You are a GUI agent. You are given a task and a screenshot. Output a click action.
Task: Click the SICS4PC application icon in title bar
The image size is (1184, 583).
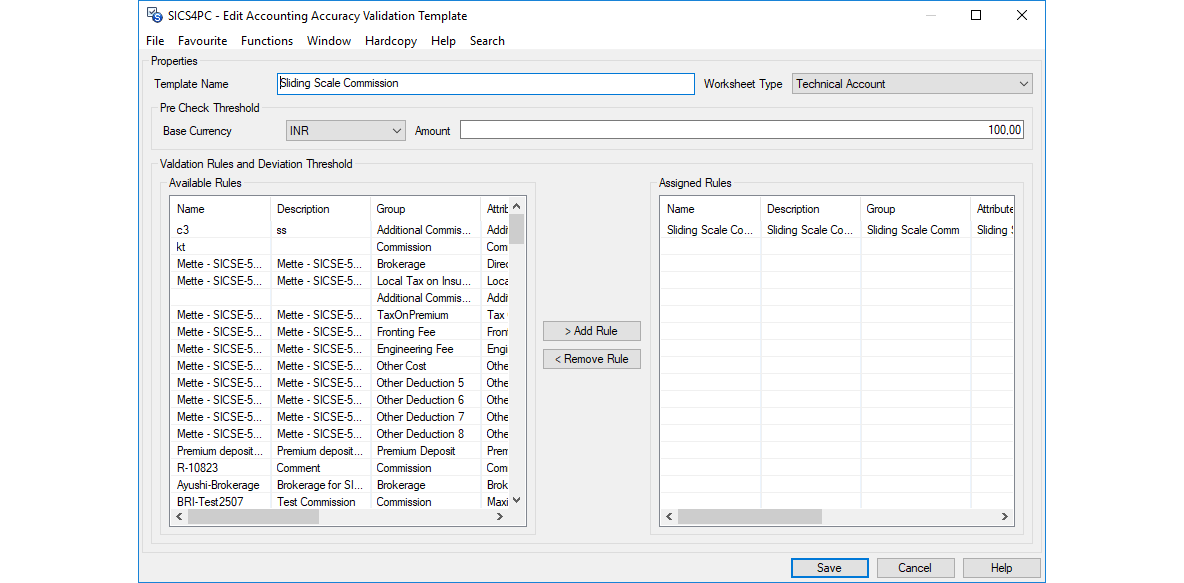[x=154, y=15]
